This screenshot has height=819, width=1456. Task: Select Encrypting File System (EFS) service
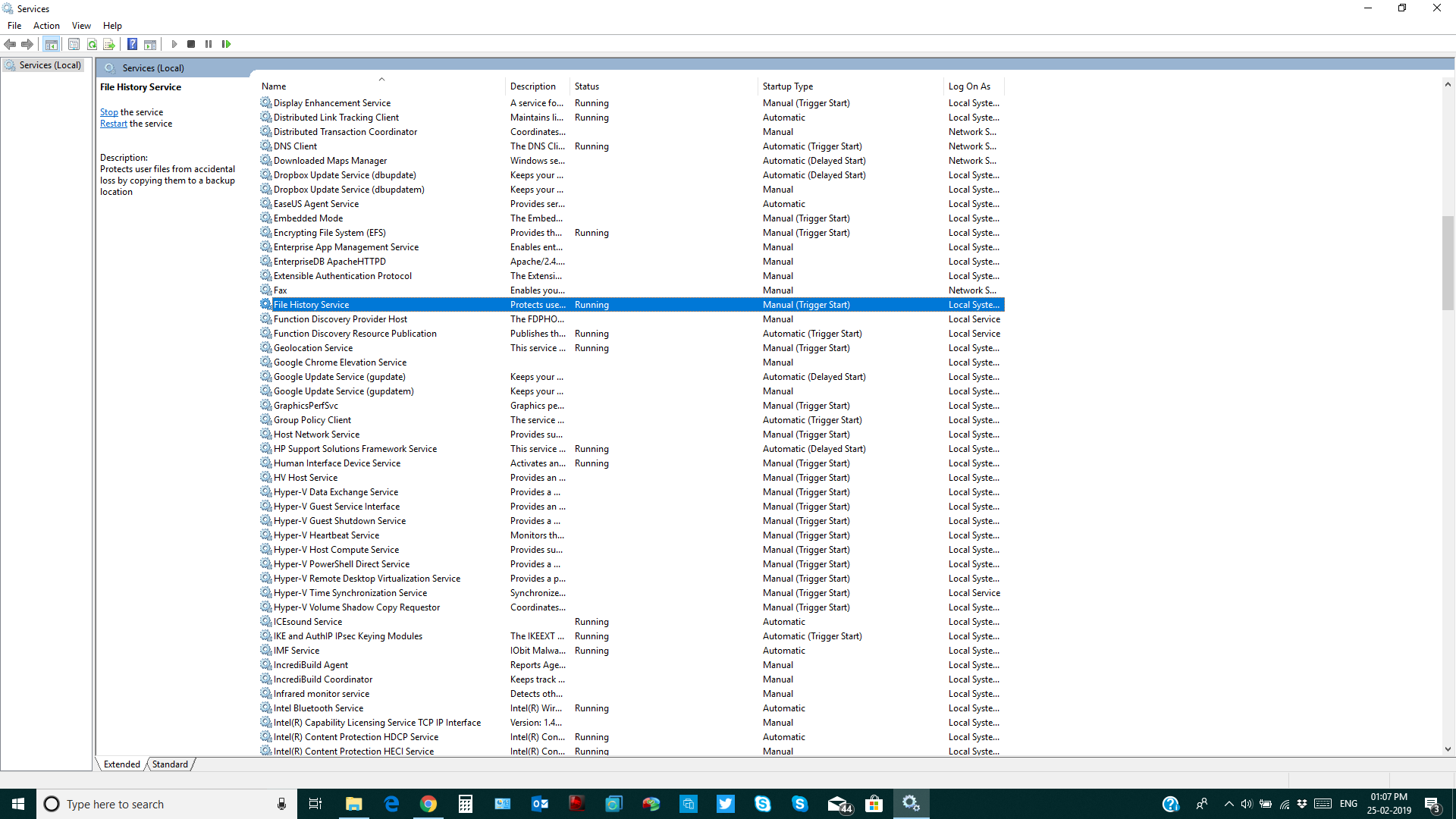631,233
